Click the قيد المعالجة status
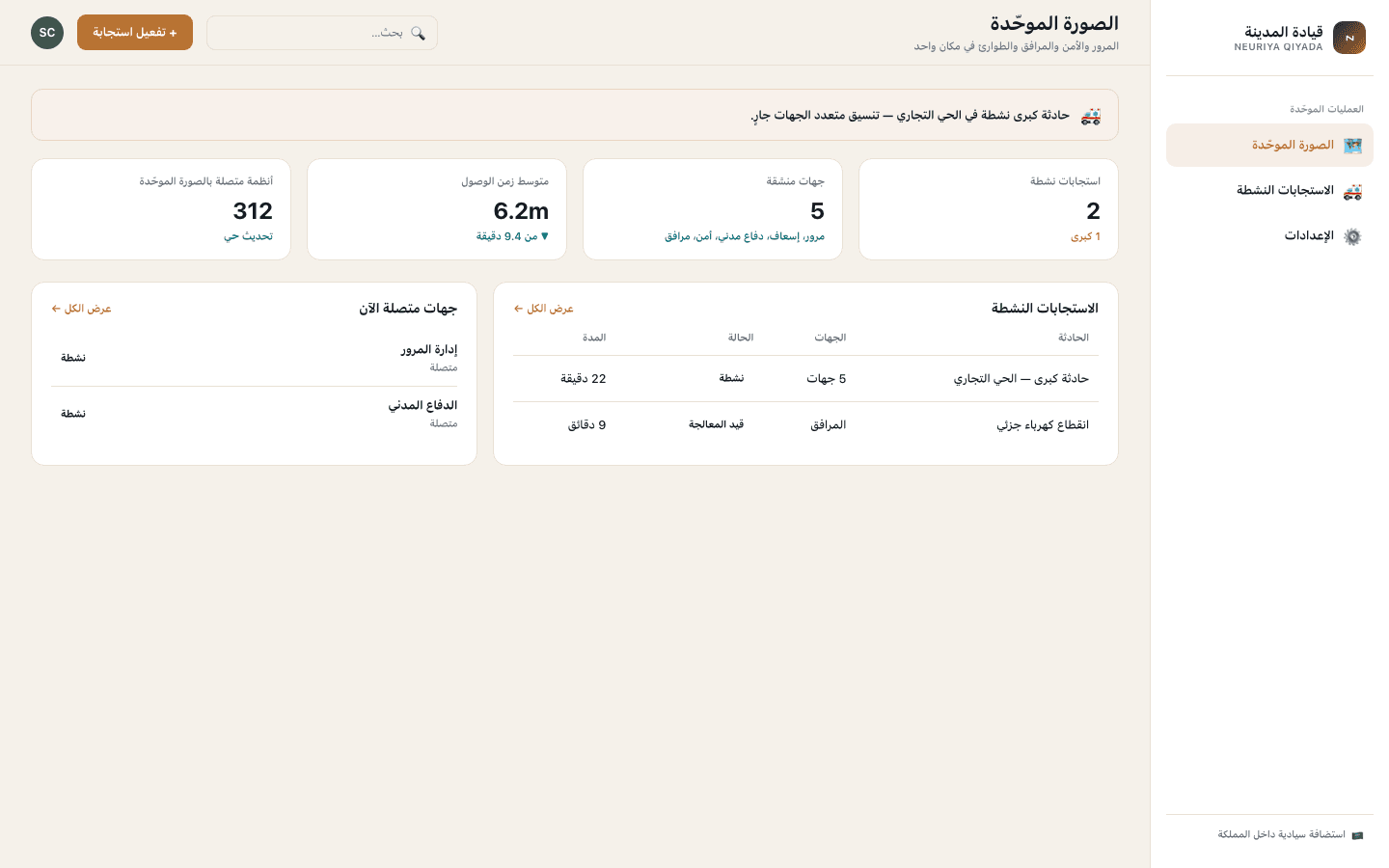 point(717,425)
